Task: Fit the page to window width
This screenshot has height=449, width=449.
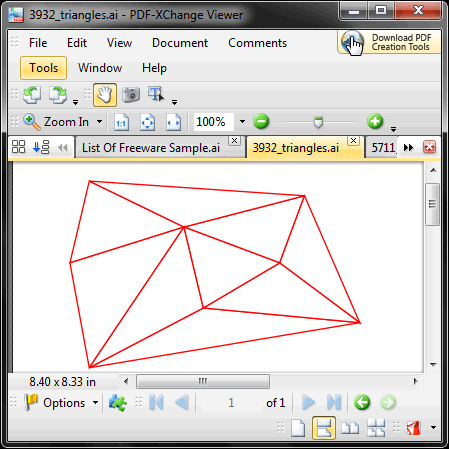Action: coord(173,122)
